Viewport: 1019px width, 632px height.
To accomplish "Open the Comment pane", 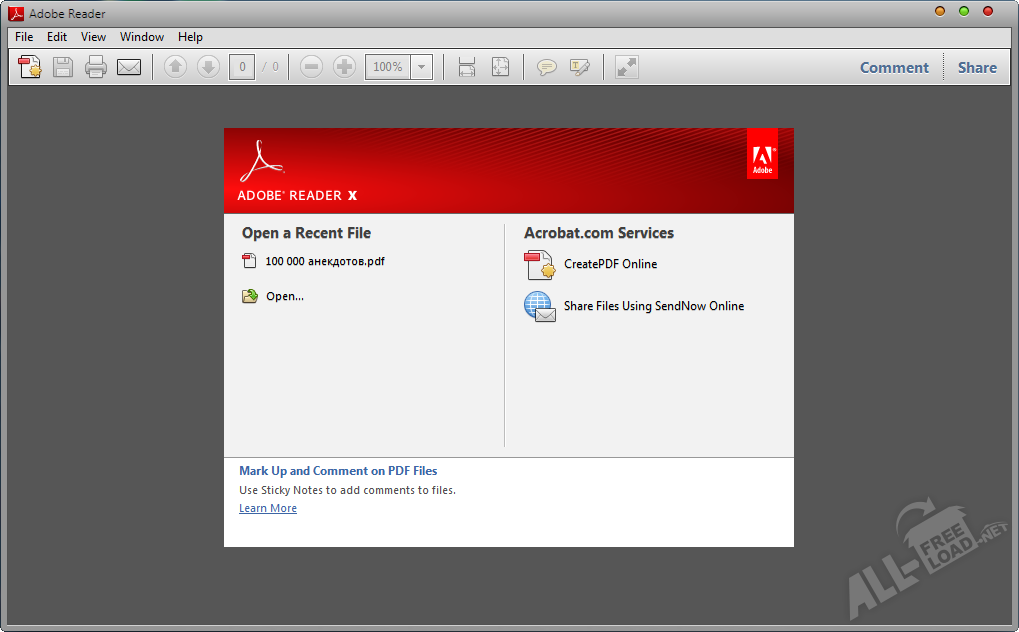I will click(894, 68).
